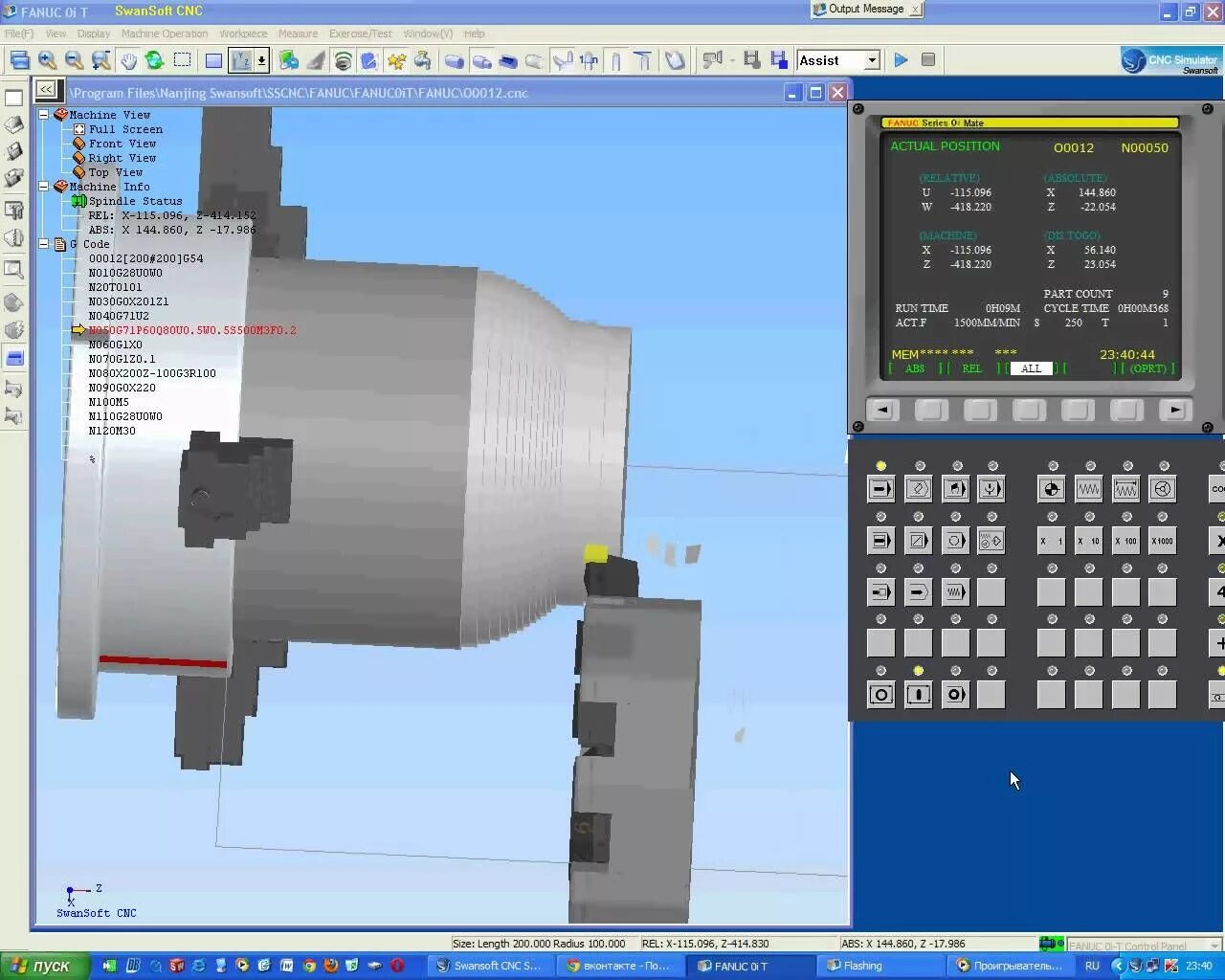Select Front View in Machine View tree

pyautogui.click(x=122, y=144)
